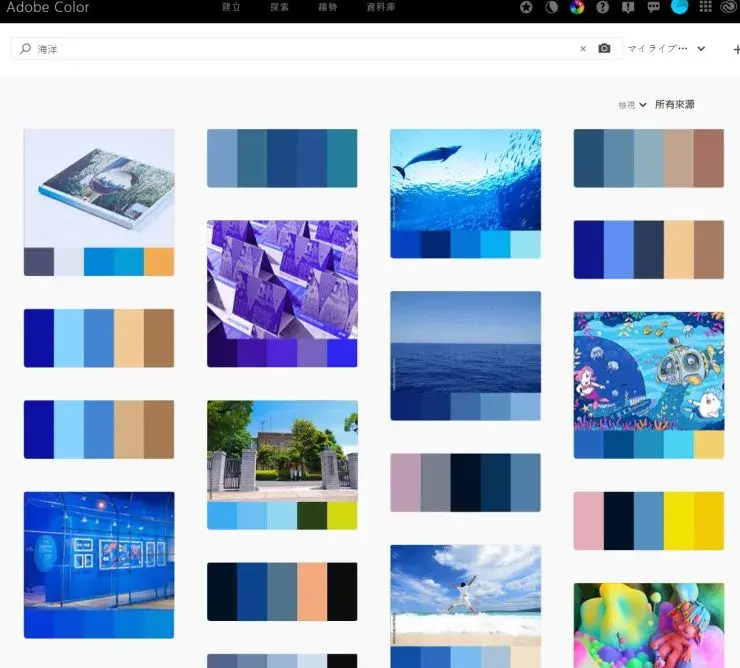This screenshot has width=740, height=668.
Task: Click the color wheel icon
Action: point(577,7)
